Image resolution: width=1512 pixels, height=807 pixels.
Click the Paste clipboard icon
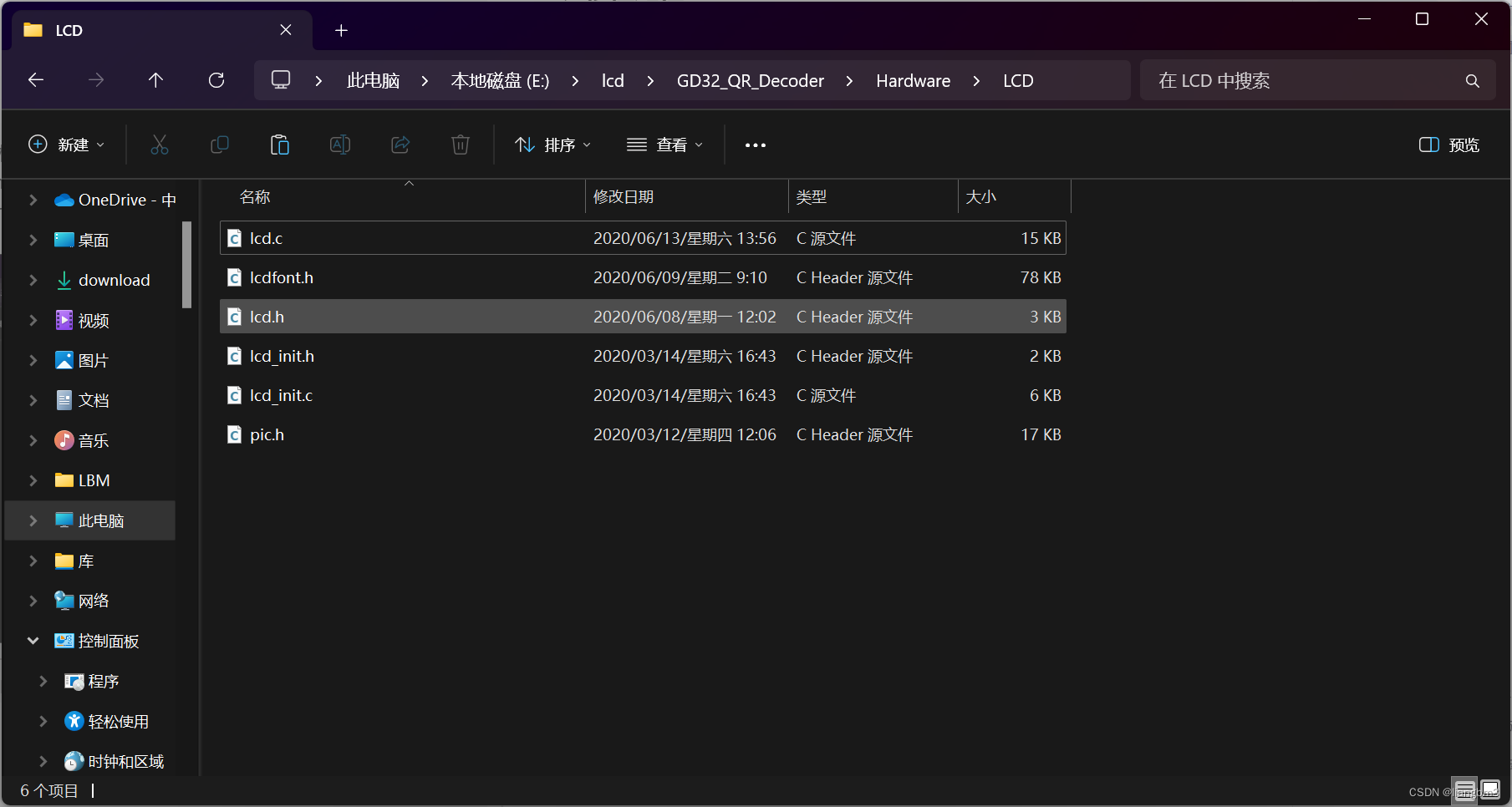280,145
